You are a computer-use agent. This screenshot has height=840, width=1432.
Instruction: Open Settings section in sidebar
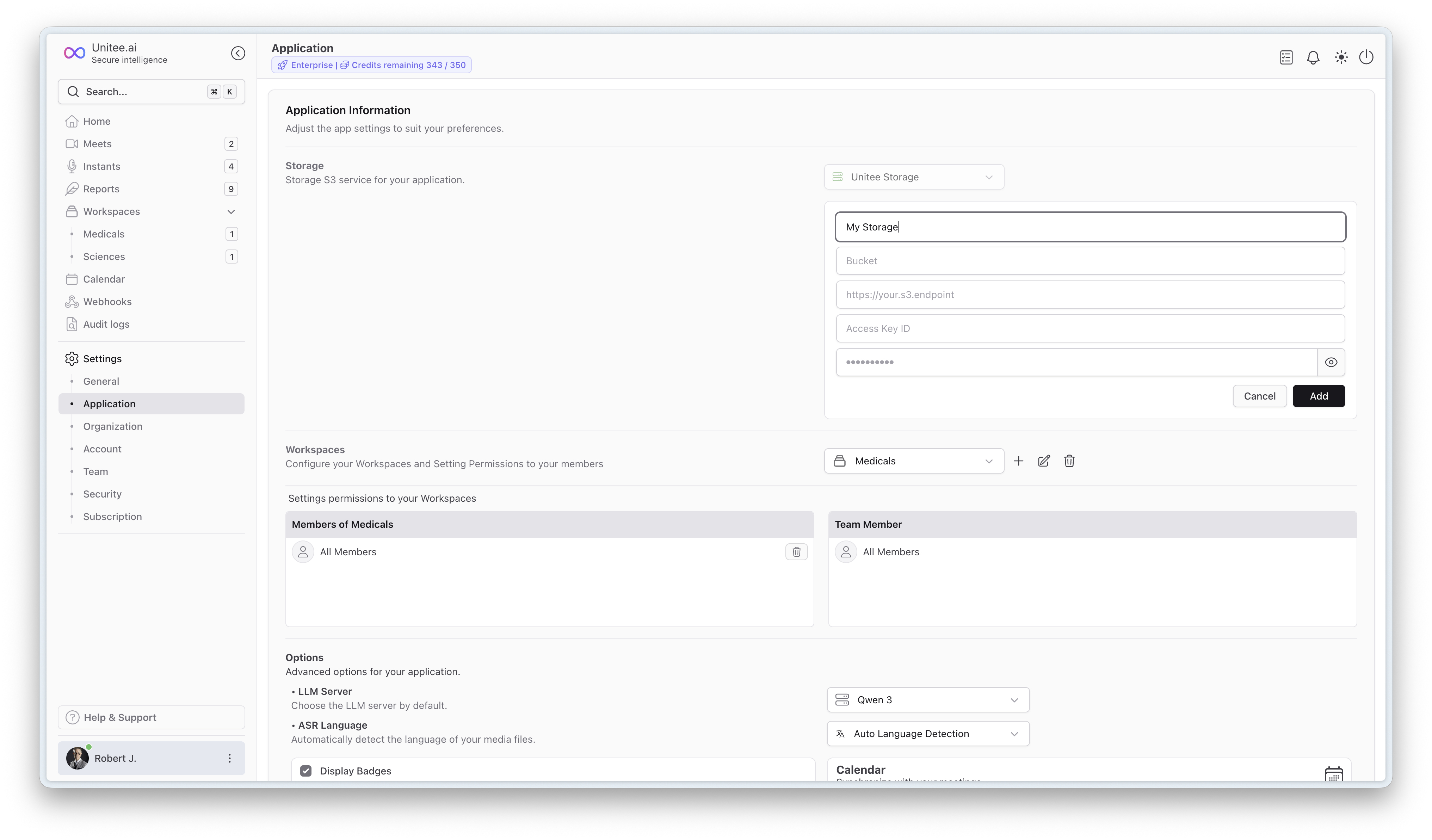pos(151,359)
